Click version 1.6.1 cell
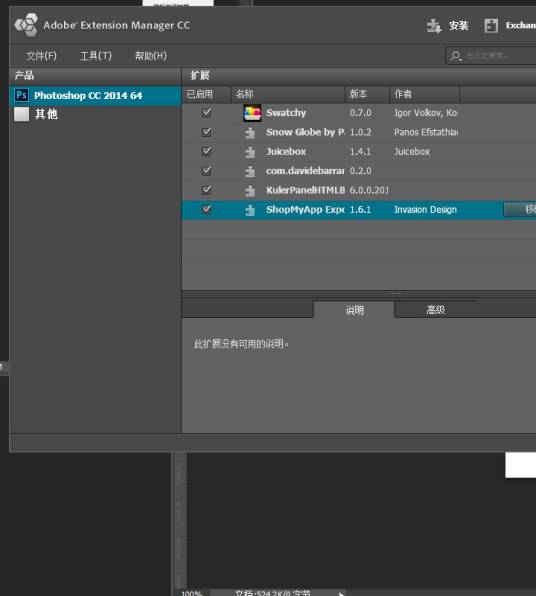The height and width of the screenshot is (596, 536). [360, 209]
